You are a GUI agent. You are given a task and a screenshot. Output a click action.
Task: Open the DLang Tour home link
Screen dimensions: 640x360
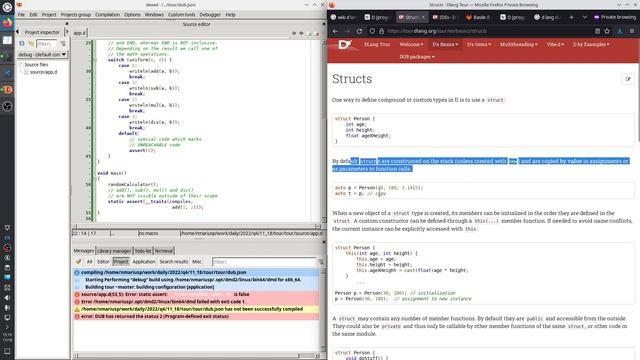click(x=377, y=44)
